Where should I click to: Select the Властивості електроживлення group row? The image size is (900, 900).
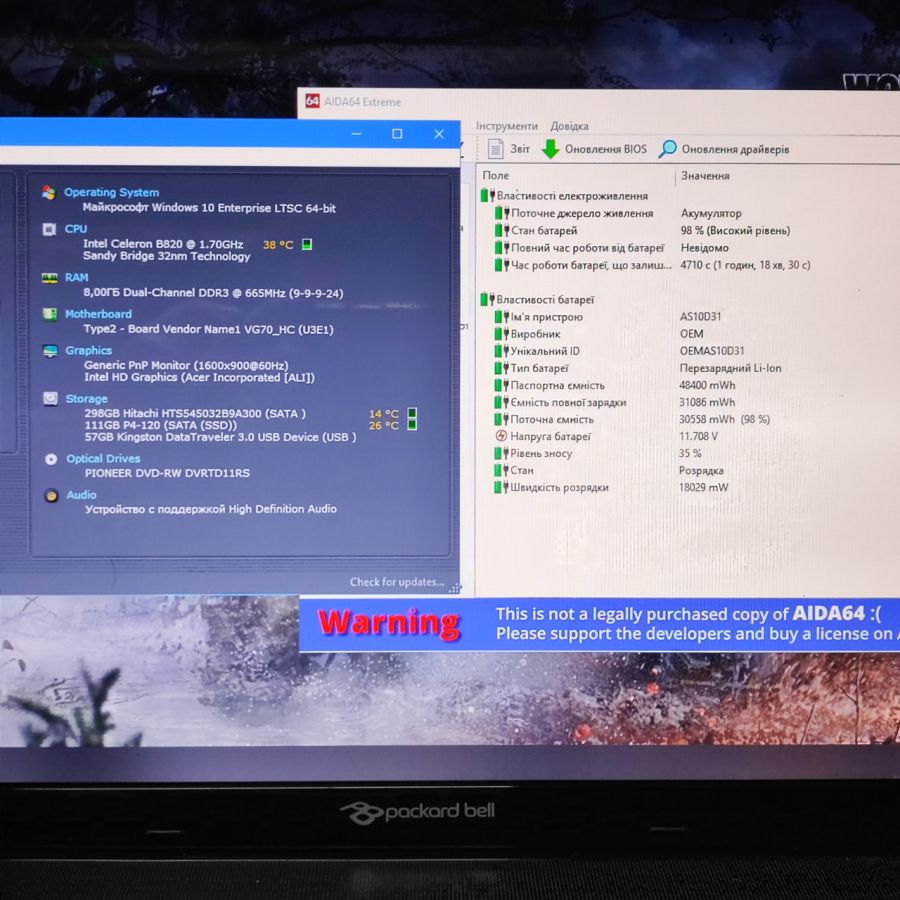tap(565, 196)
